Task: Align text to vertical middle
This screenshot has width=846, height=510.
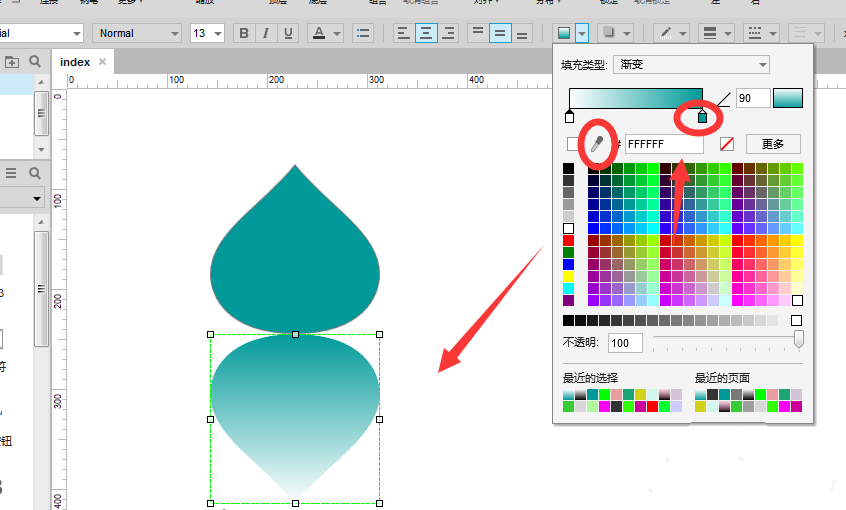Action: pos(500,33)
